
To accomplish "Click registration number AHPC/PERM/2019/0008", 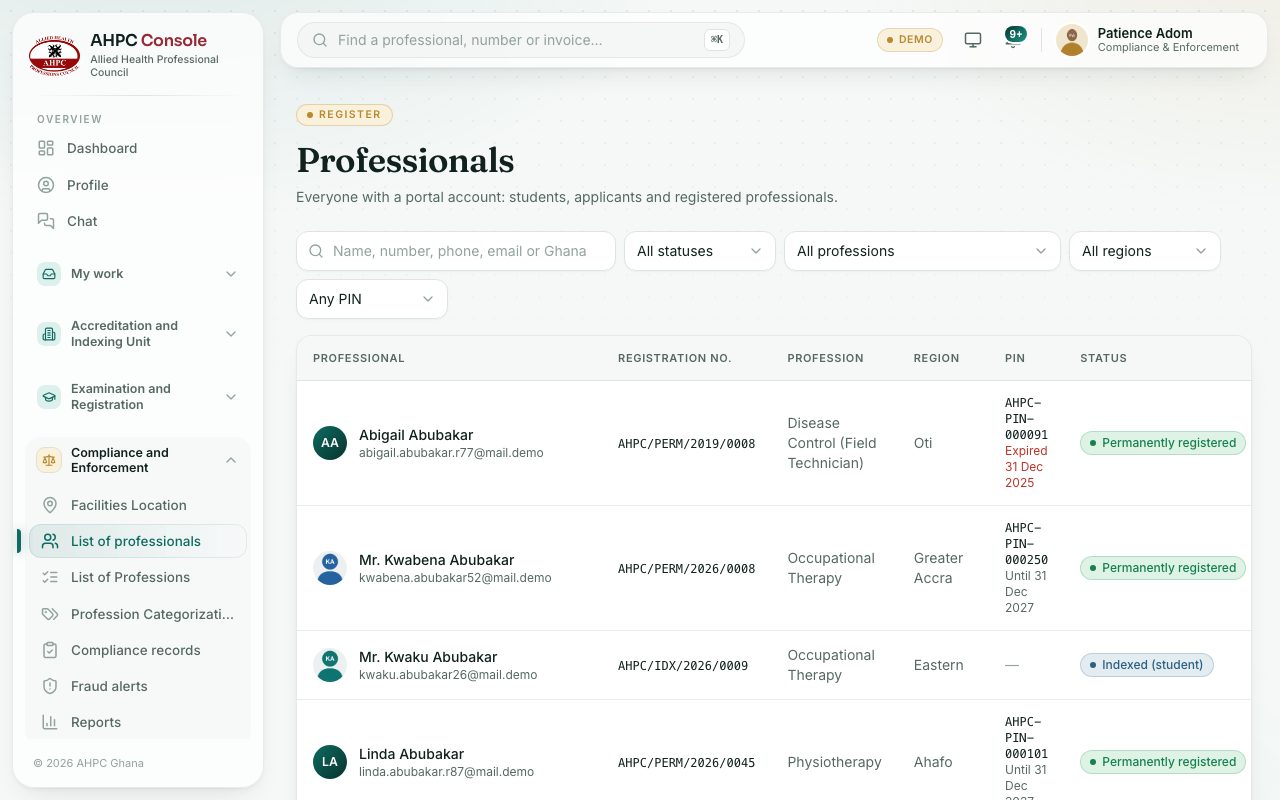I will 687,444.
